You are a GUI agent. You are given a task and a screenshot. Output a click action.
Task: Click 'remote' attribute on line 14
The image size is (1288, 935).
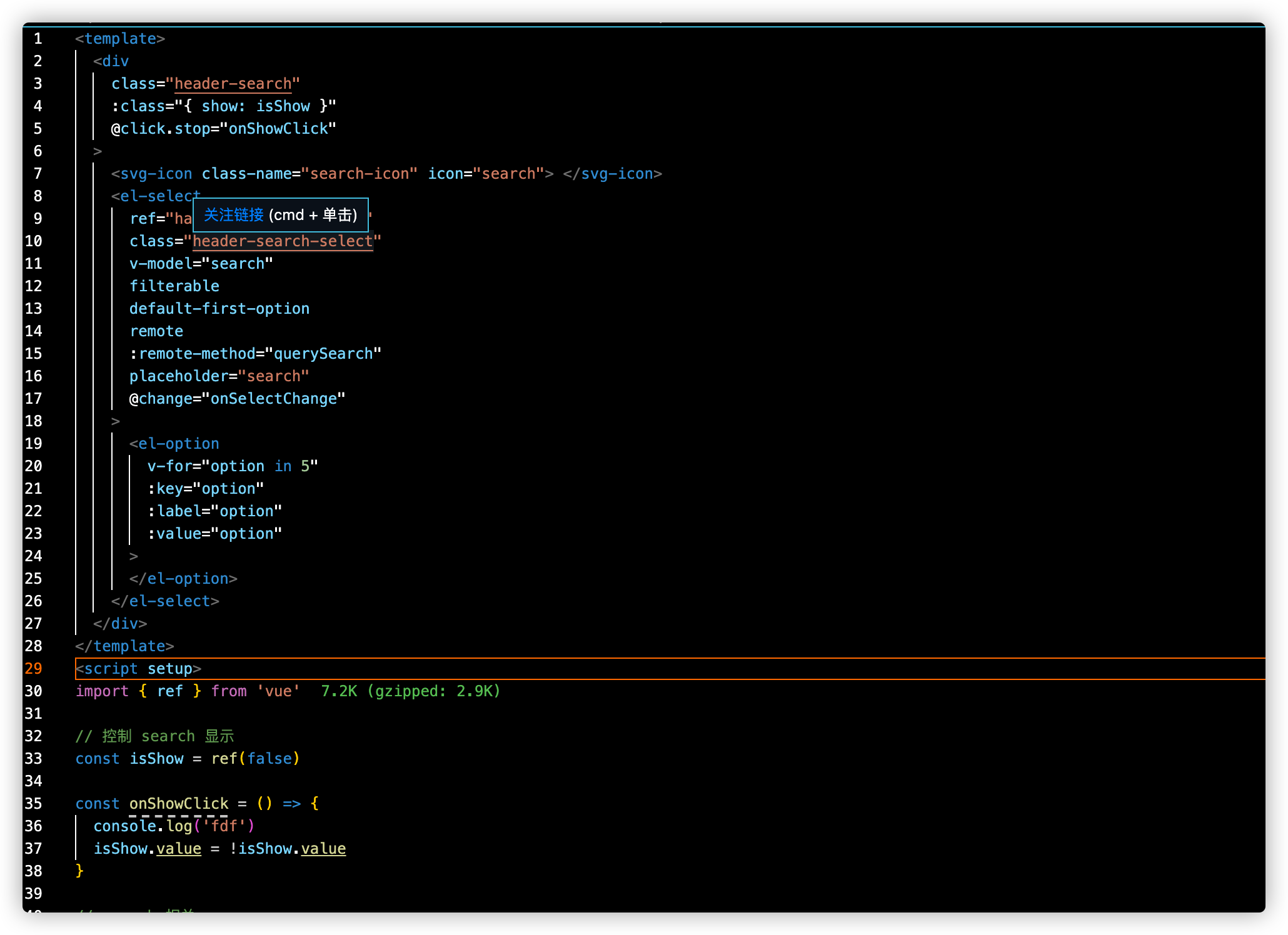[156, 331]
